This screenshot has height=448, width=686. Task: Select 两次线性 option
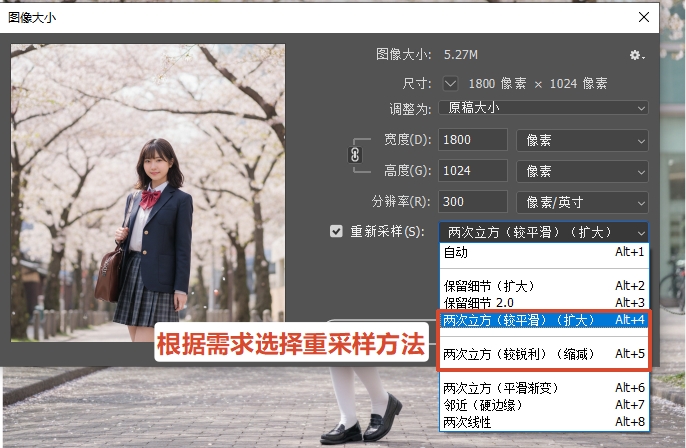(544, 422)
